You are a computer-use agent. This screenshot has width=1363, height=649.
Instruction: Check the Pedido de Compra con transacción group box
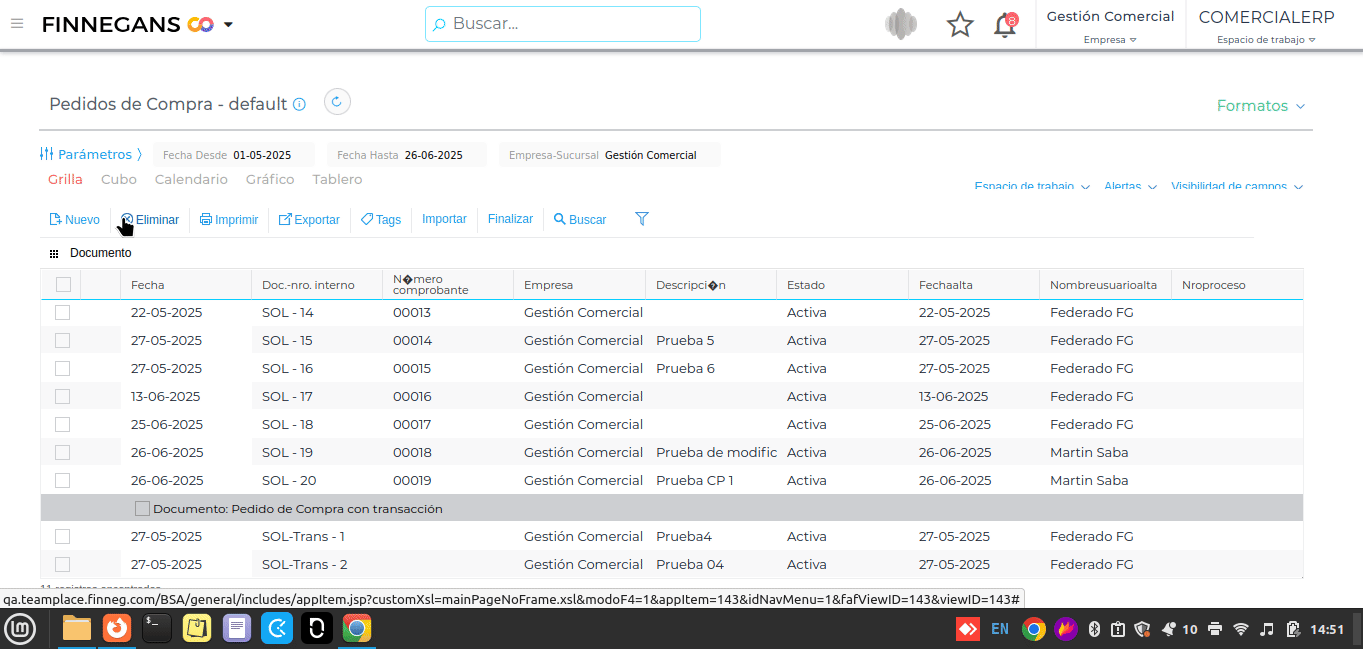pos(142,509)
